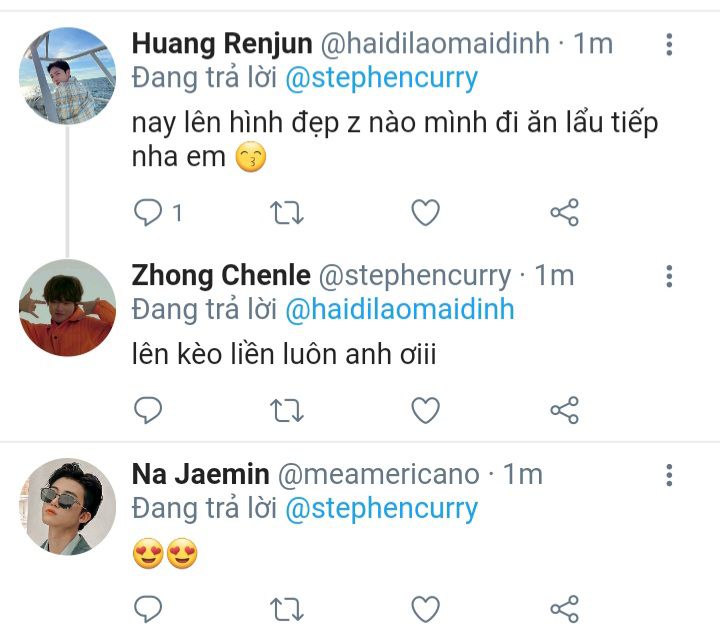The width and height of the screenshot is (720, 638).
Task: Open the @haidilaomaidinh mention link
Action: [x=400, y=310]
